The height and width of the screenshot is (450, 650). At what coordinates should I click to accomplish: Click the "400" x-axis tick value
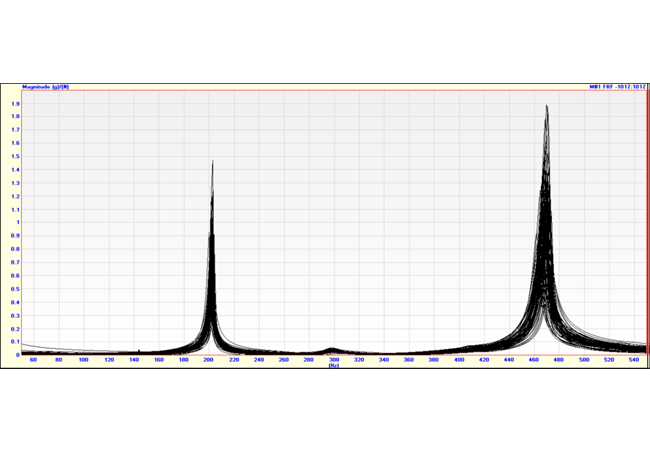(x=459, y=360)
